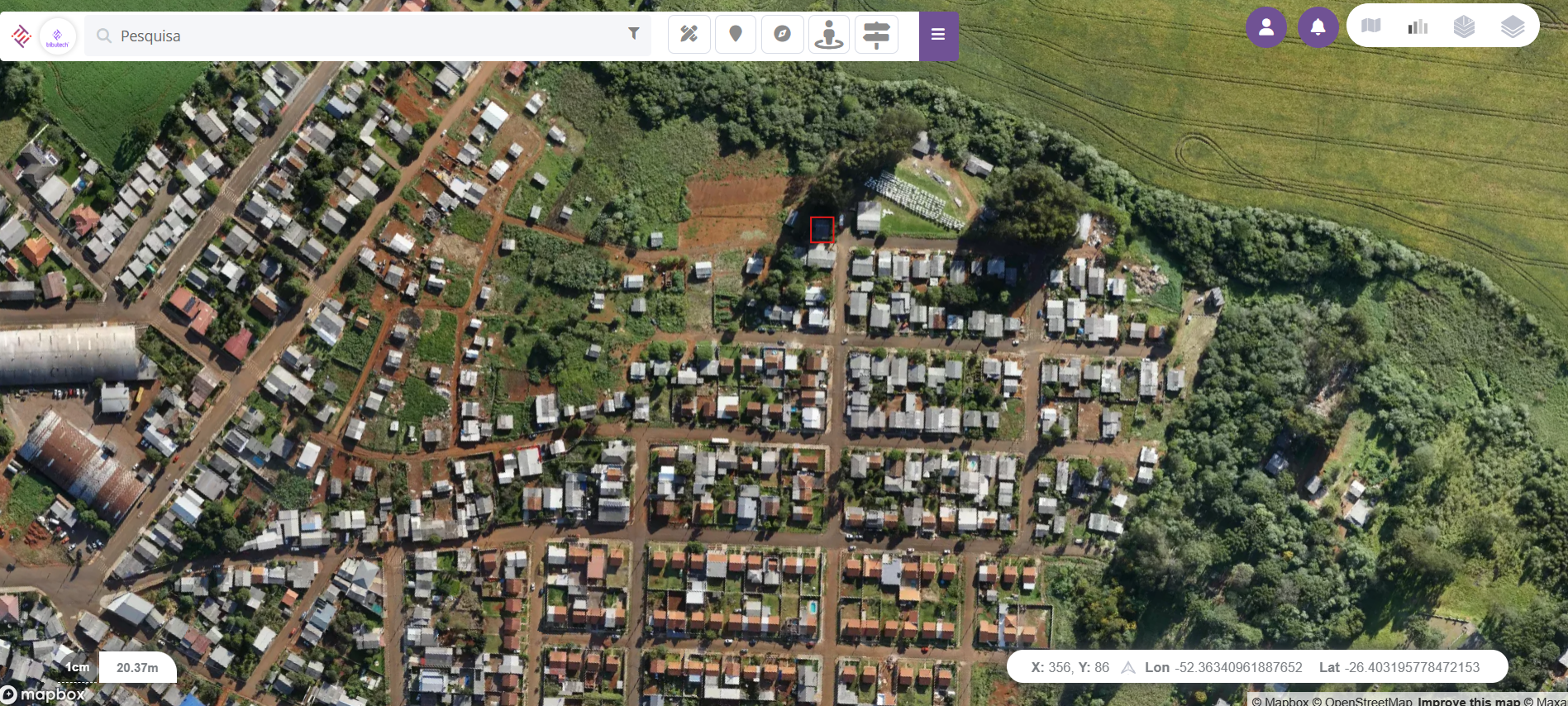
Task: Toggle the flat layers stack panel
Action: point(1513,26)
